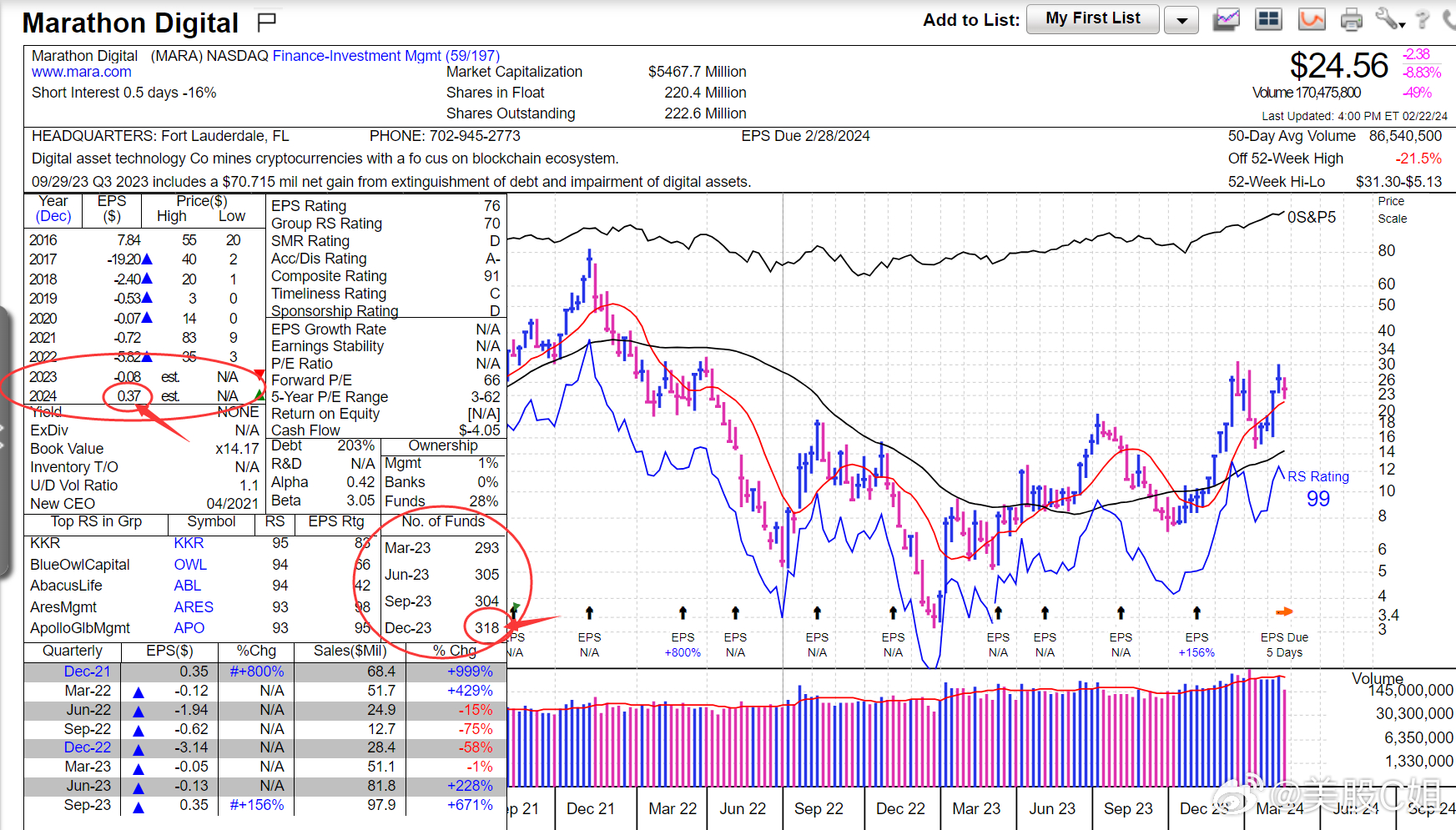Click the RS Rating 99 label
Viewport: 1456px width, 830px height.
[1318, 488]
